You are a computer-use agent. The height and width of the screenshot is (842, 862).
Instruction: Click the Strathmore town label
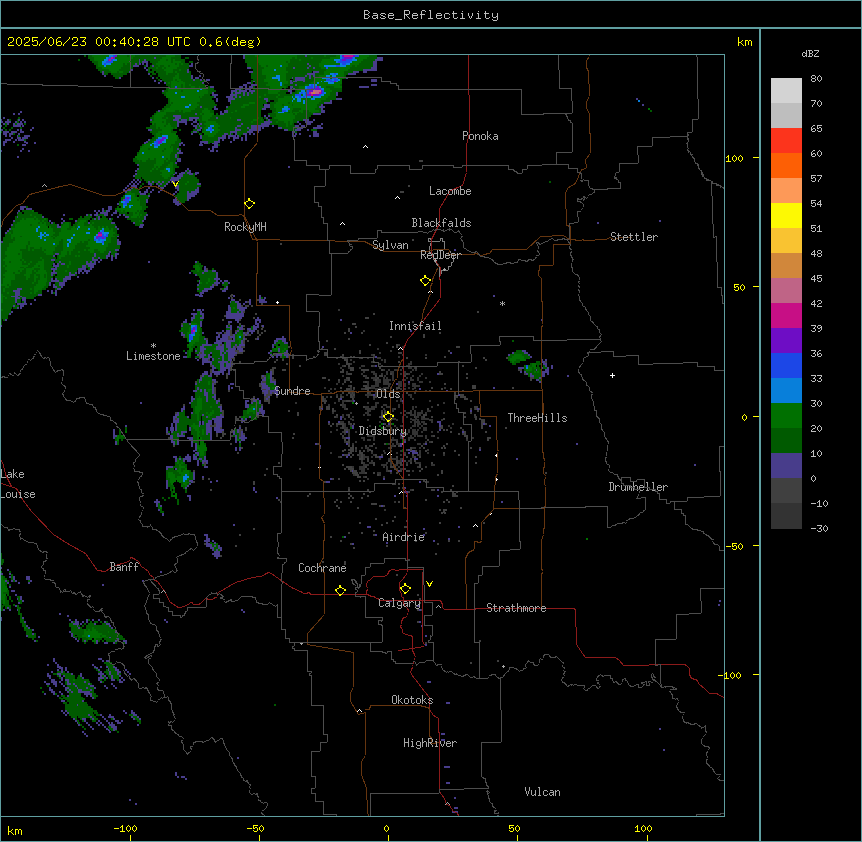point(516,608)
